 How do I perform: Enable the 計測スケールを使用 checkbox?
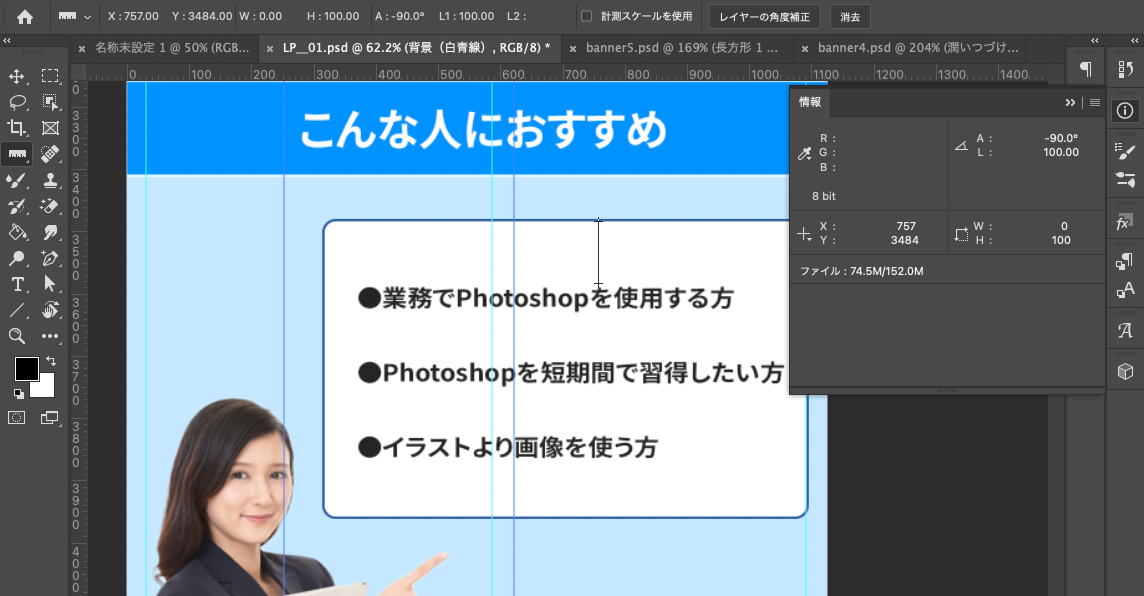pyautogui.click(x=586, y=16)
